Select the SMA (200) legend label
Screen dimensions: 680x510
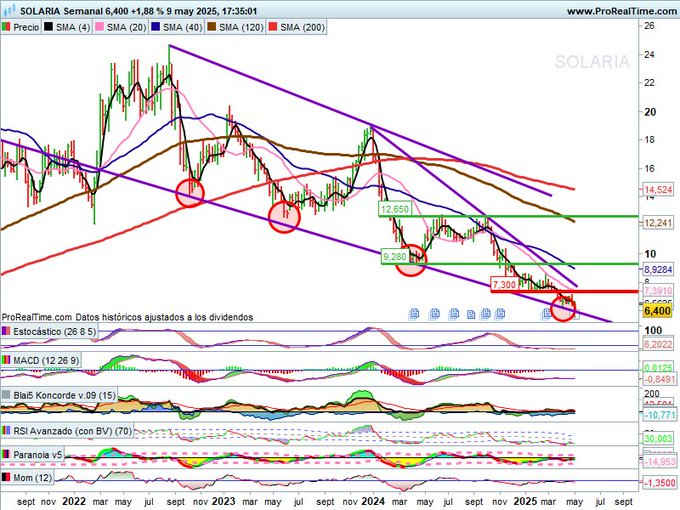coord(302,27)
